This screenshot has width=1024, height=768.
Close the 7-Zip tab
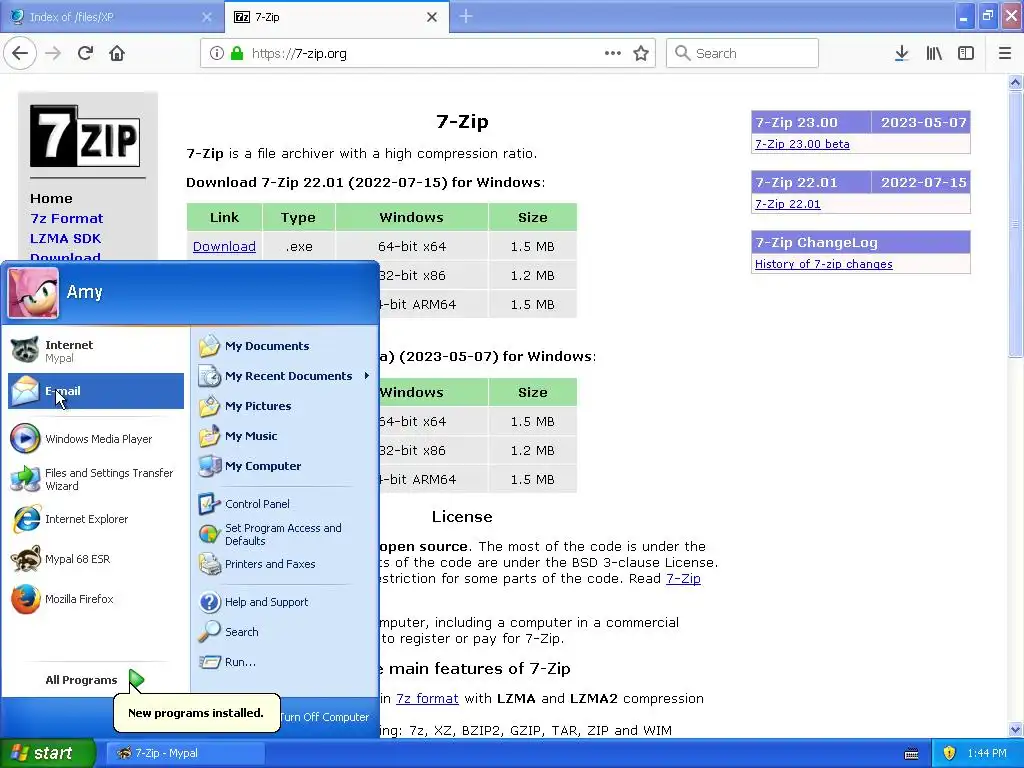pos(432,17)
